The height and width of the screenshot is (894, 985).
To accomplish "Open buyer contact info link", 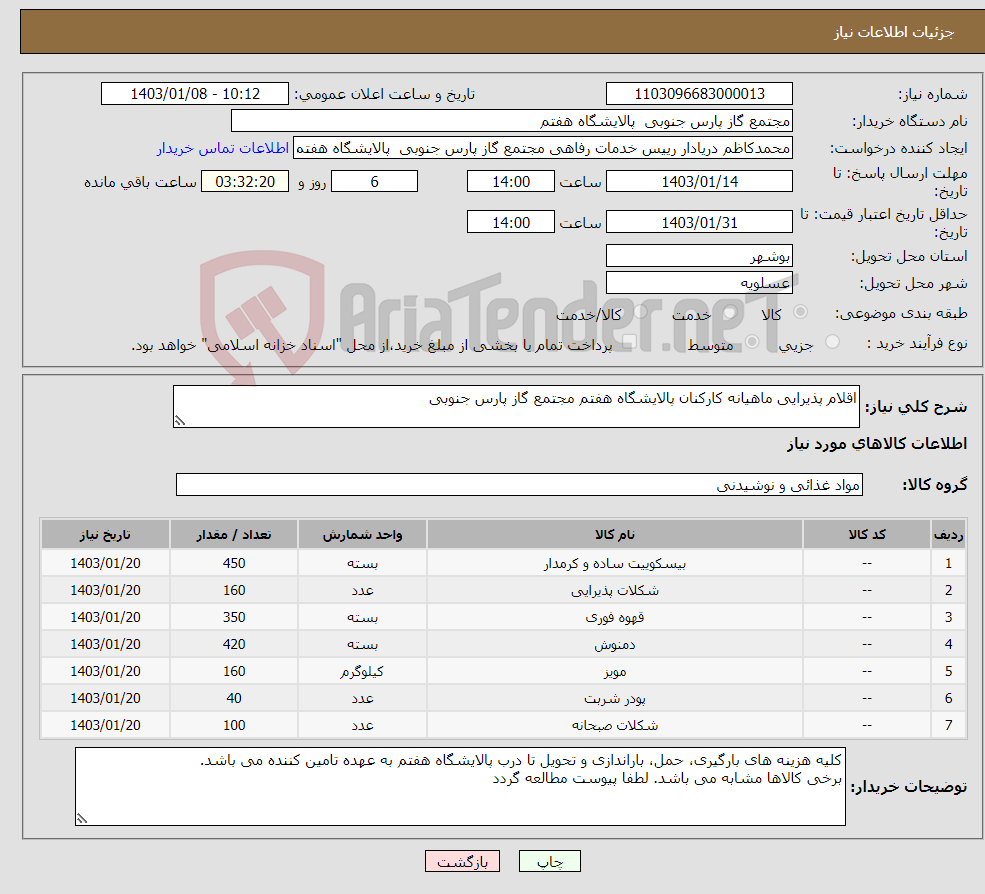I will pos(223,148).
